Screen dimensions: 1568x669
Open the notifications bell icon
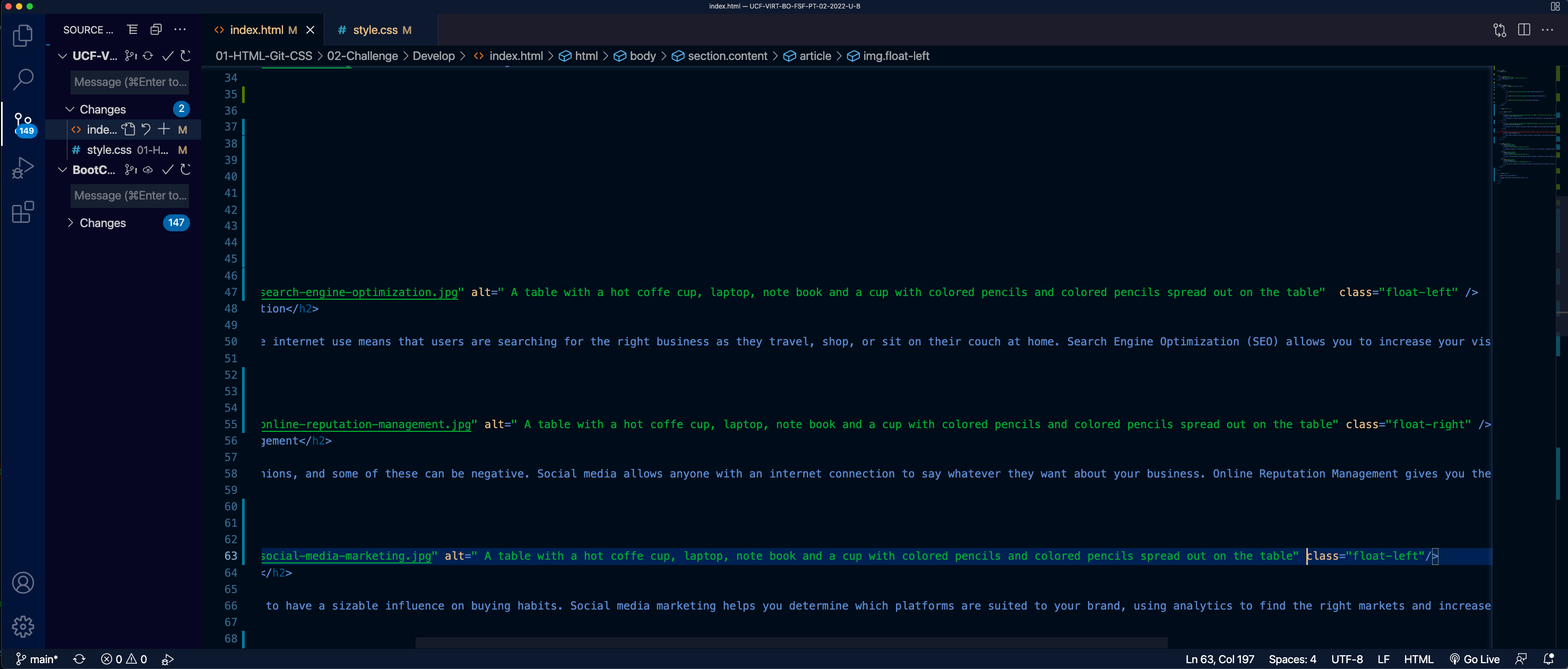point(1548,659)
